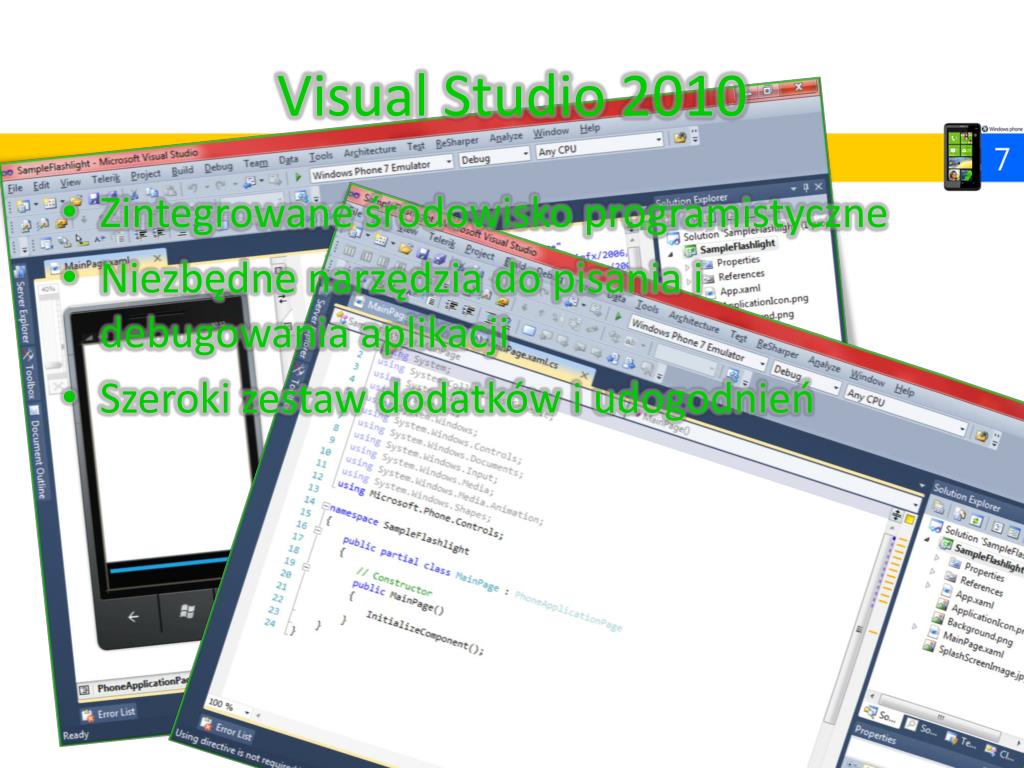Viewport: 1024px width, 768px height.
Task: Expand References node in front Solution Explorer
Action: click(933, 571)
